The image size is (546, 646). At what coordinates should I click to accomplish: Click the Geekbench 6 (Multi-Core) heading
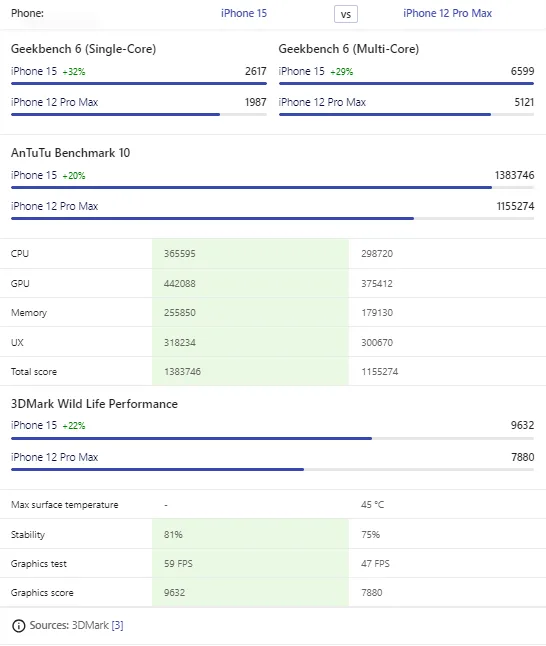click(x=349, y=49)
